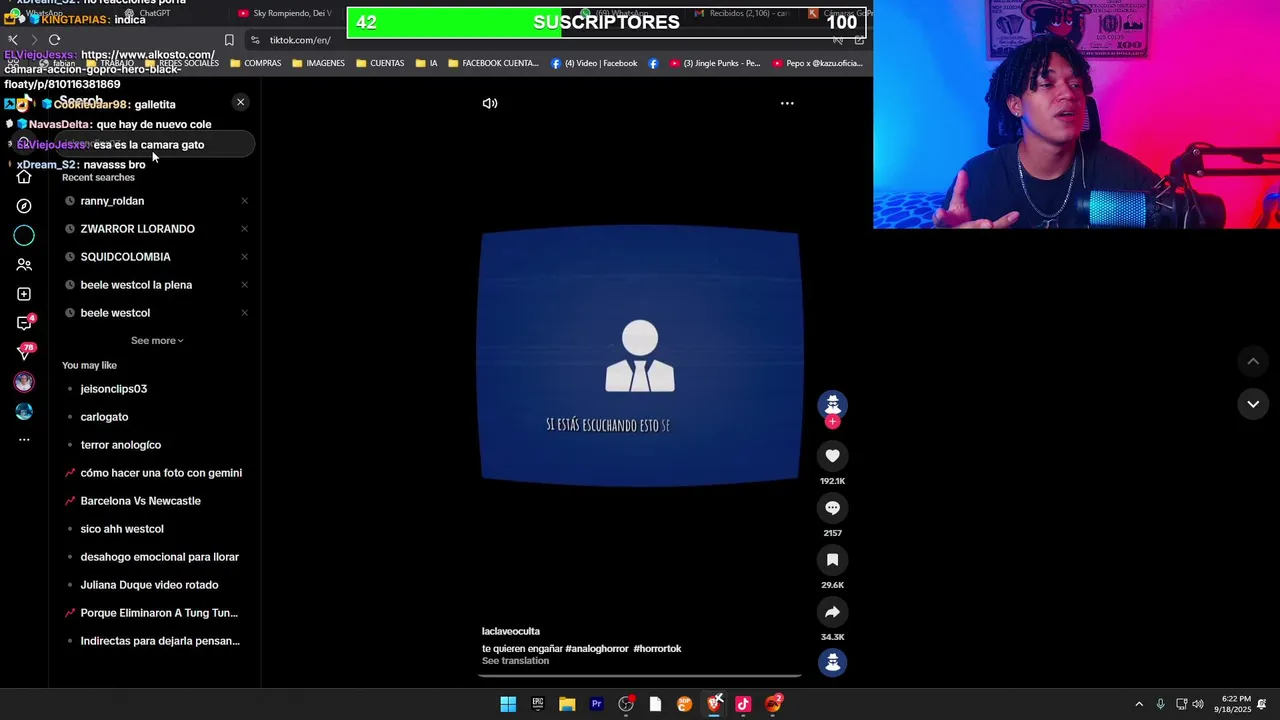Go to previous video with up arrow

[x=1253, y=361]
